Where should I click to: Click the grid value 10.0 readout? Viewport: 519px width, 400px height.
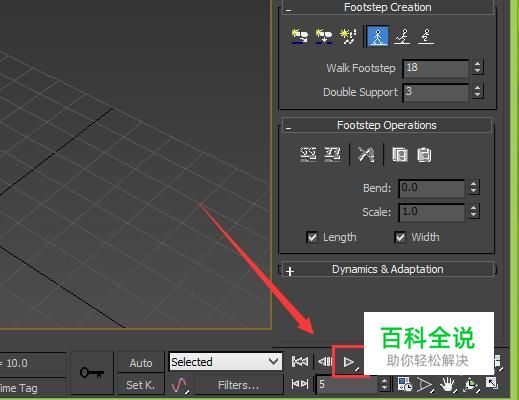click(x=17, y=363)
